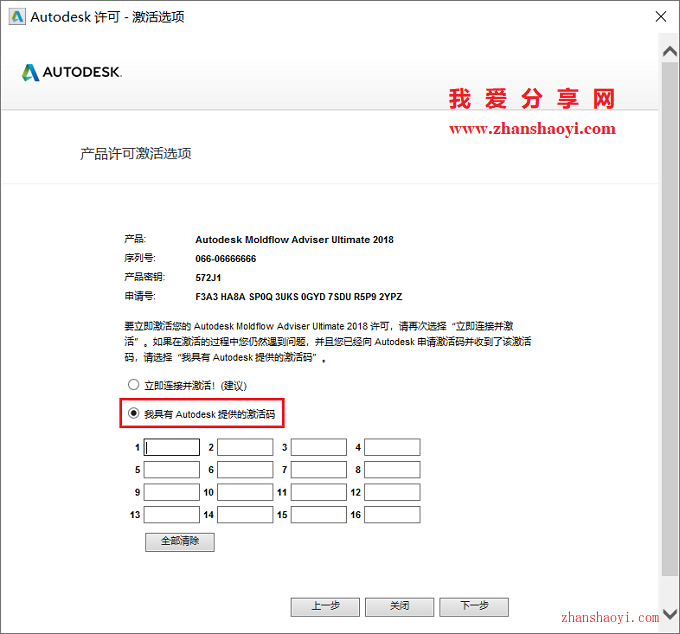Click the scrollbar down arrow
The image size is (680, 634).
point(670,614)
